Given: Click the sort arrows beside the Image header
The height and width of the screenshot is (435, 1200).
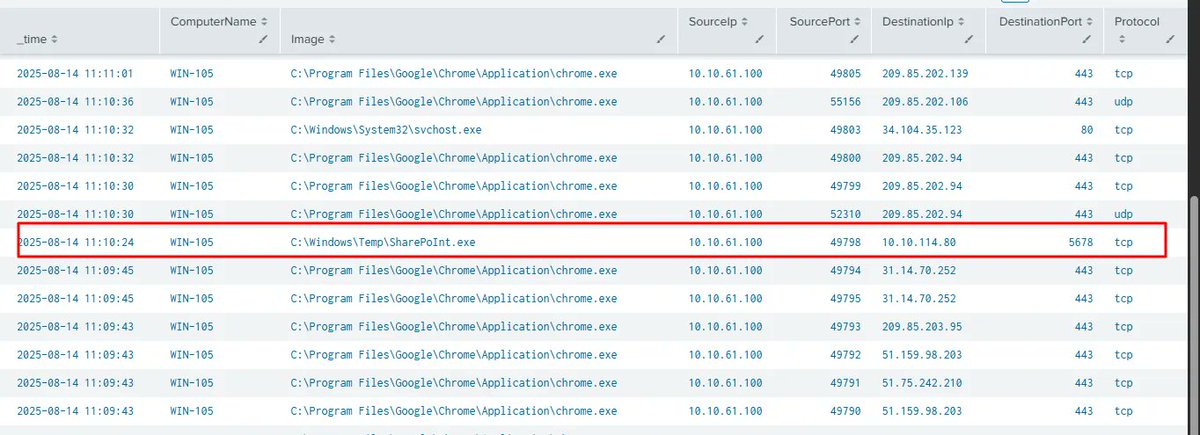Looking at the screenshot, I should [331, 39].
